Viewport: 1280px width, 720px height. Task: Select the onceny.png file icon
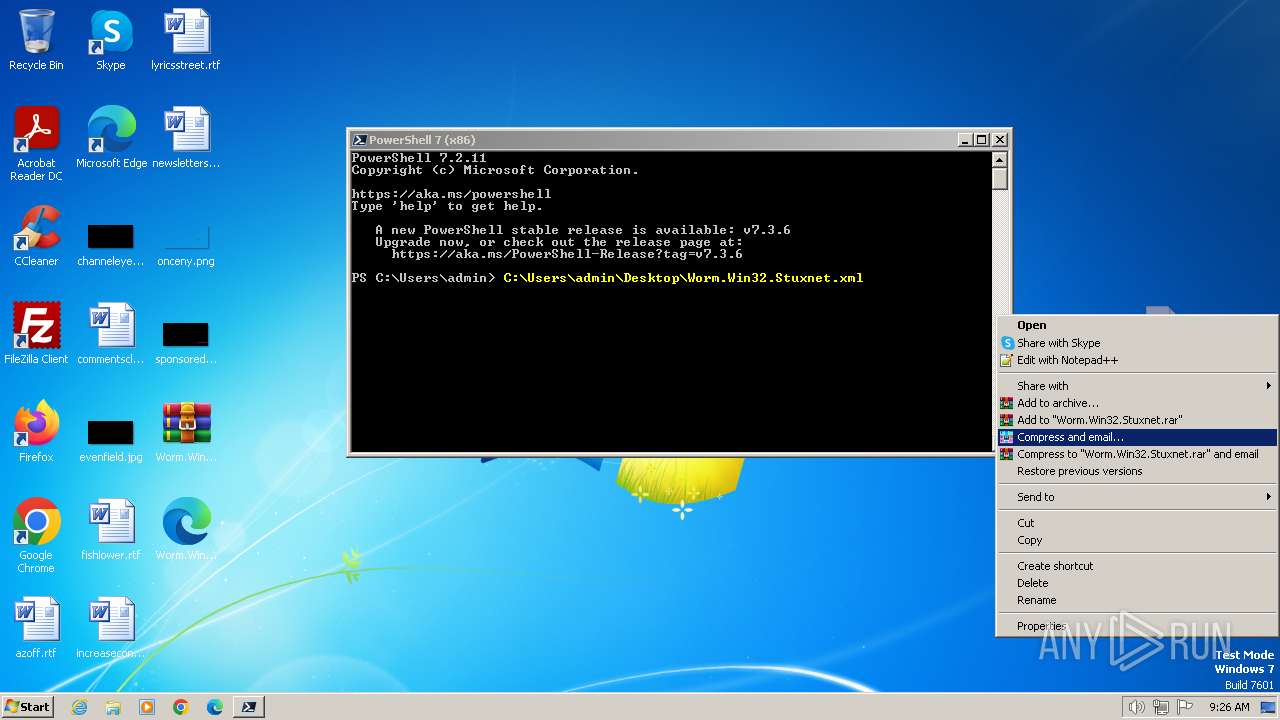click(x=186, y=245)
